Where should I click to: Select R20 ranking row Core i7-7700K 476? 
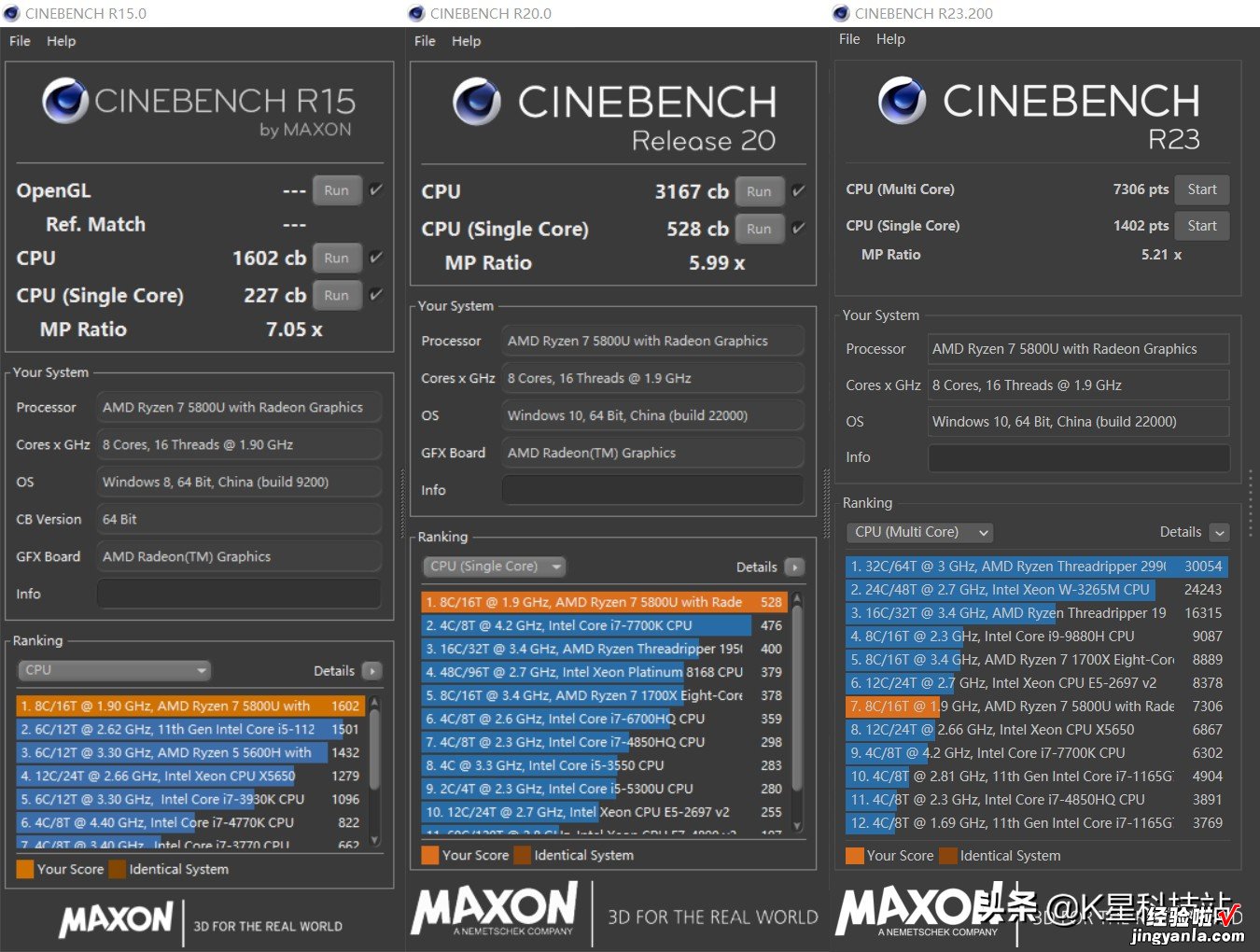(x=605, y=626)
